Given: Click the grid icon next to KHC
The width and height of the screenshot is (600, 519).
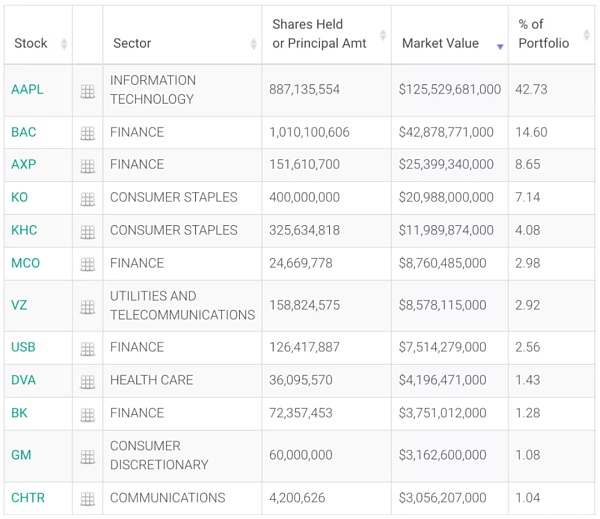Looking at the screenshot, I should (x=88, y=232).
